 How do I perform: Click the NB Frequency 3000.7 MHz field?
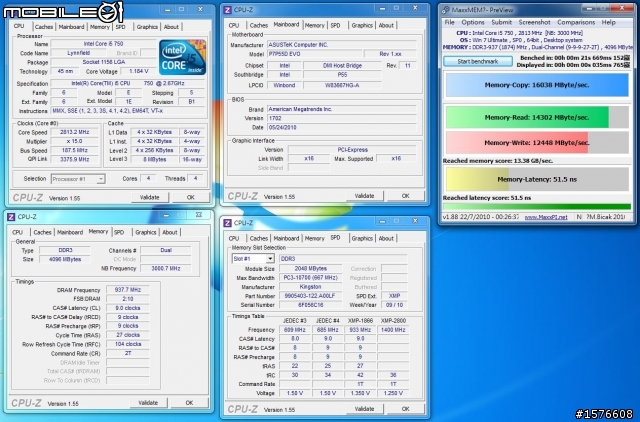[x=166, y=269]
